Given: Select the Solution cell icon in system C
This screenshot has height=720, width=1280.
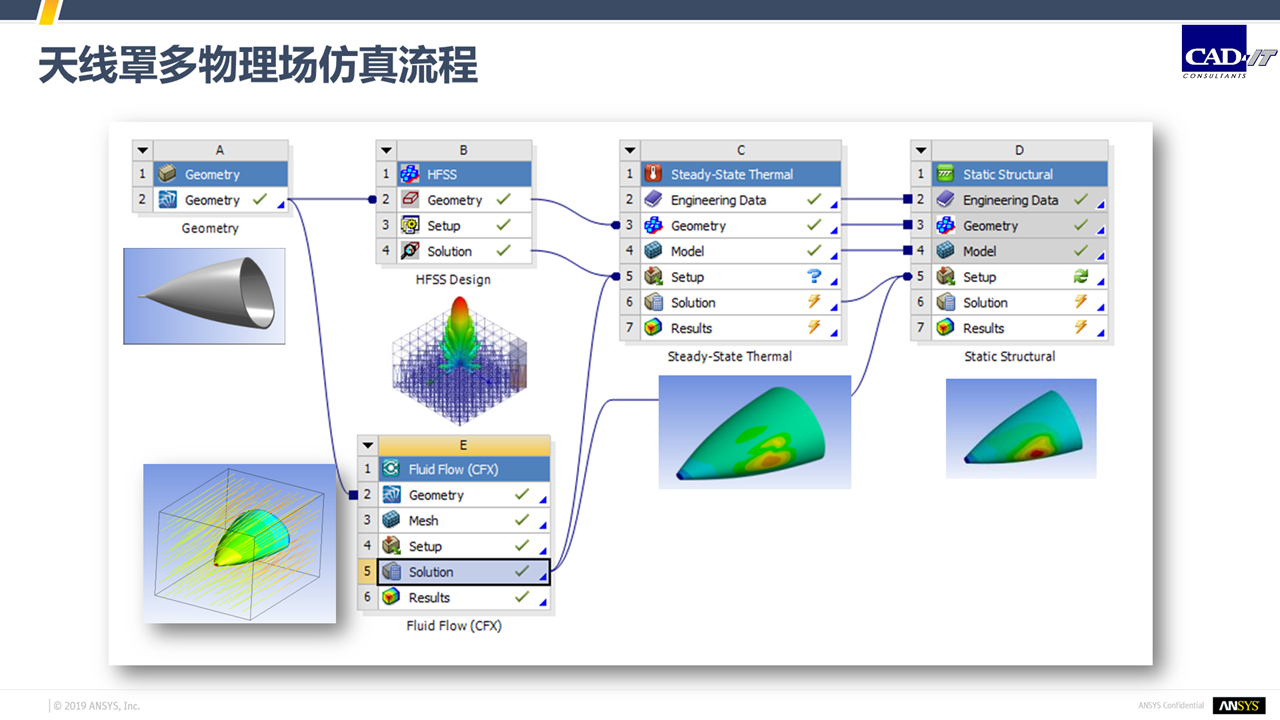Looking at the screenshot, I should (653, 302).
